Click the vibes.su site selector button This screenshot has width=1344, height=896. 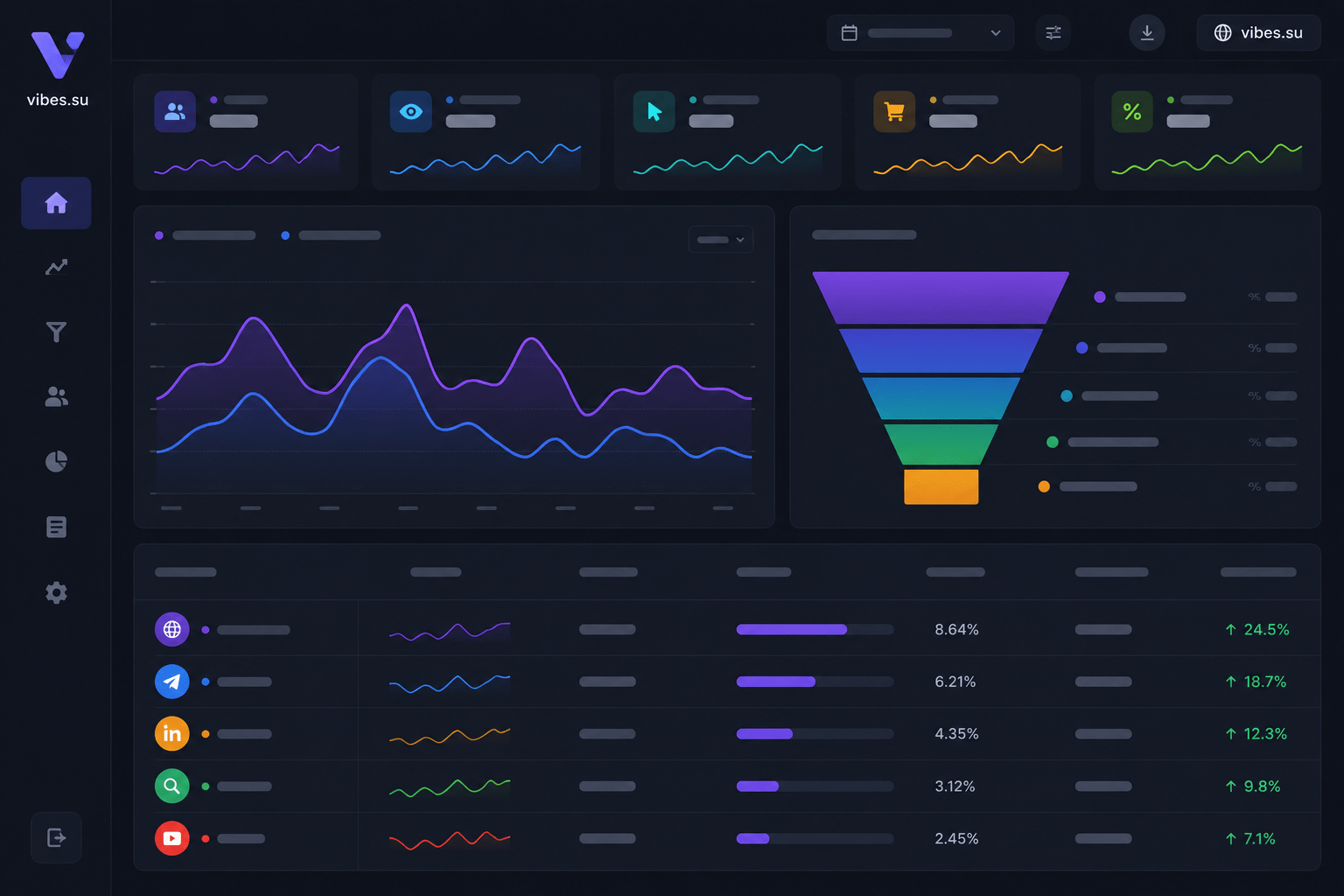[x=1258, y=33]
